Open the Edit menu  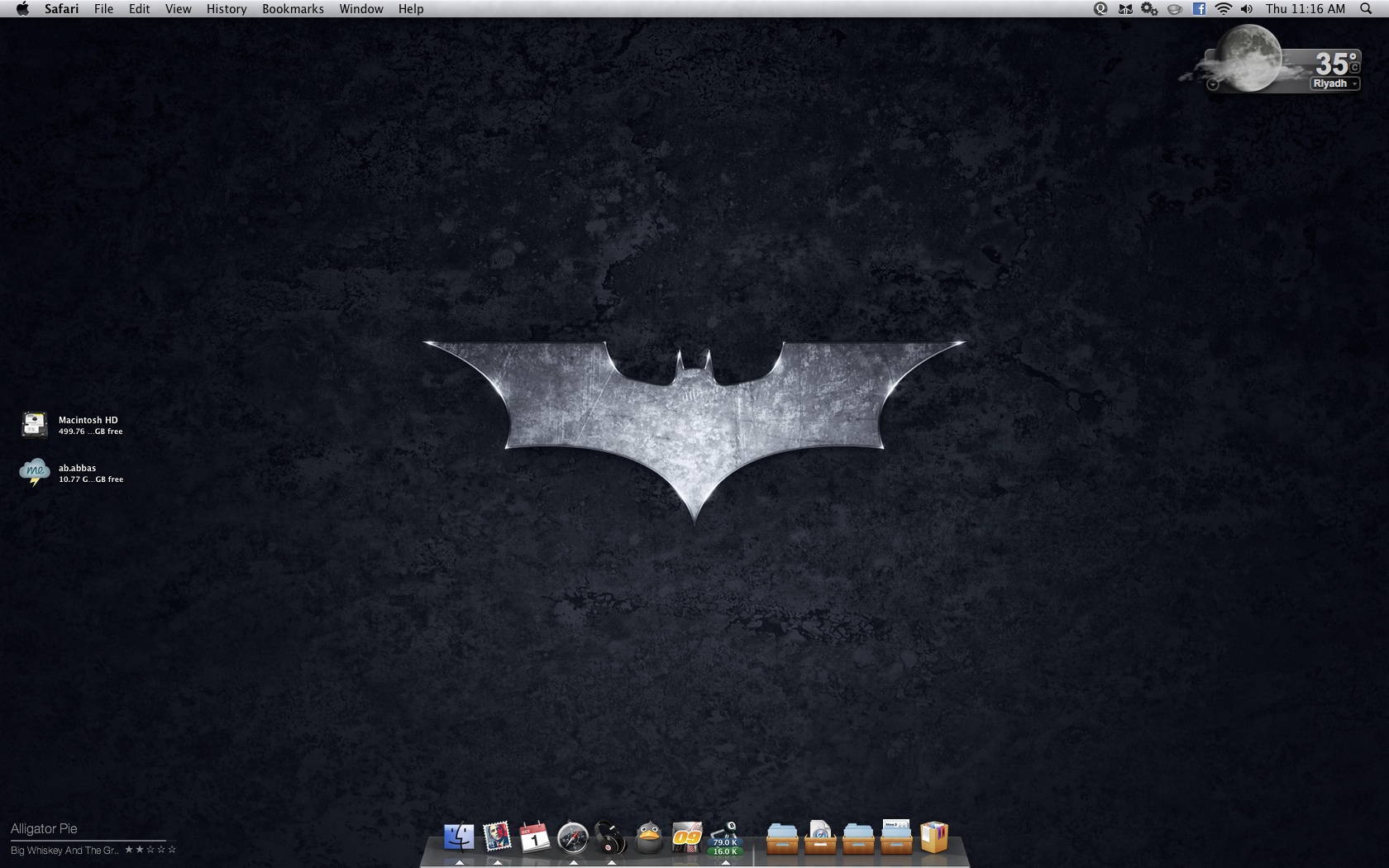click(x=139, y=9)
